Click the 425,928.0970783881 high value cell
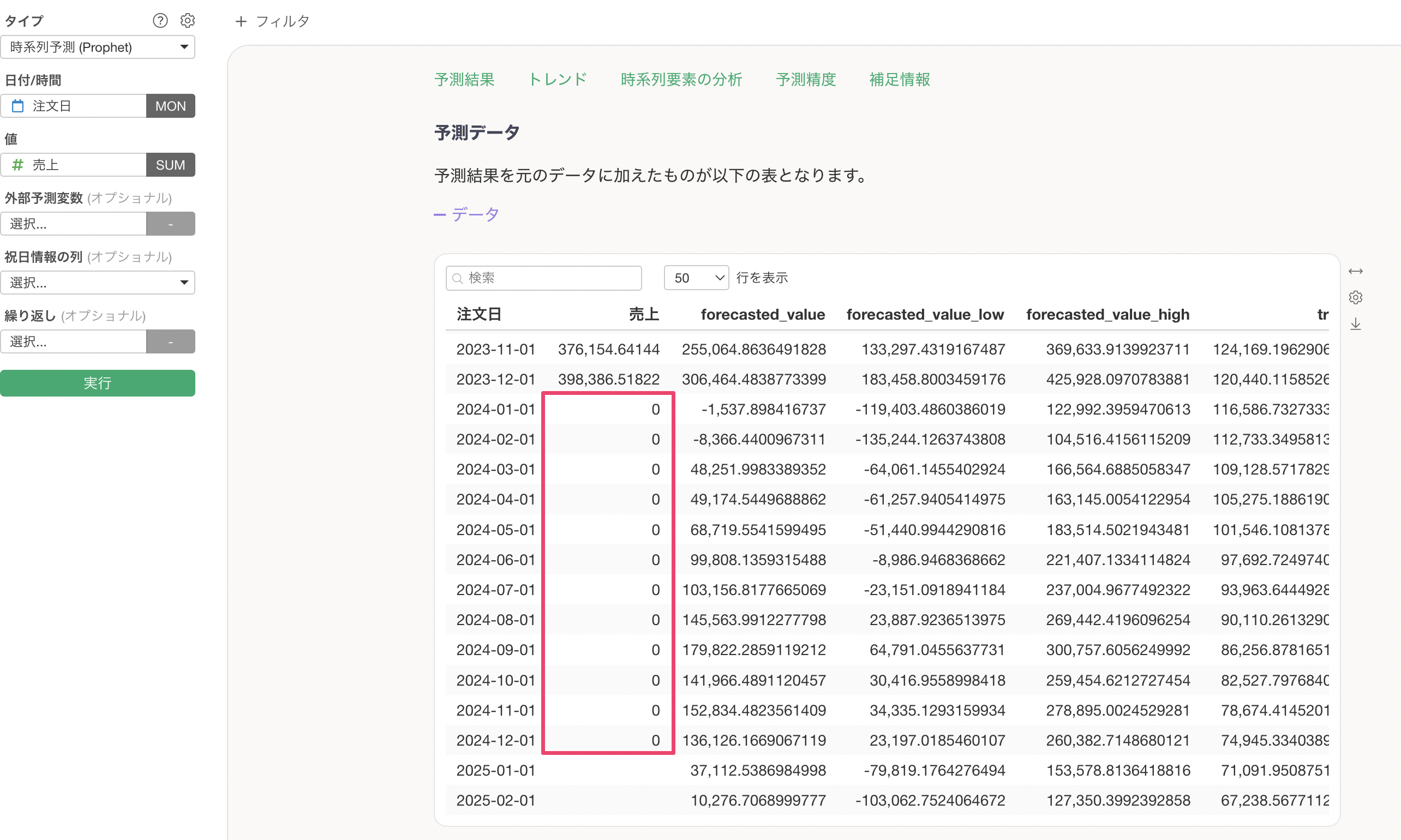1401x840 pixels. tap(1118, 379)
